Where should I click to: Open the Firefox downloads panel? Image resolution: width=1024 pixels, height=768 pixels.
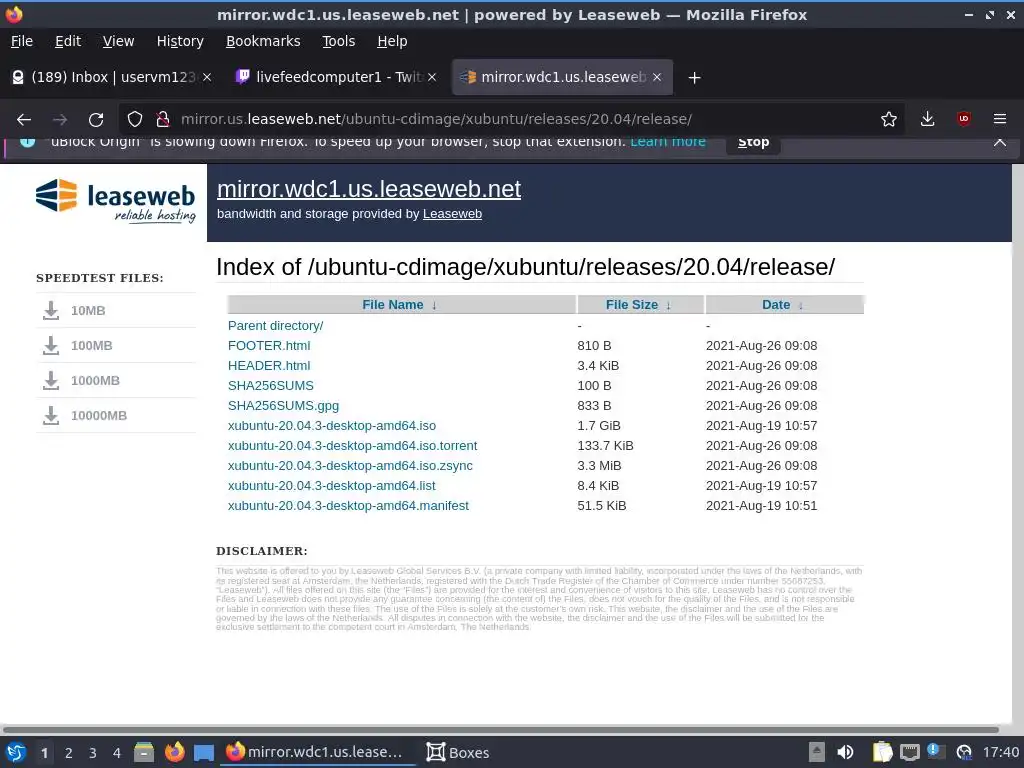coord(927,119)
